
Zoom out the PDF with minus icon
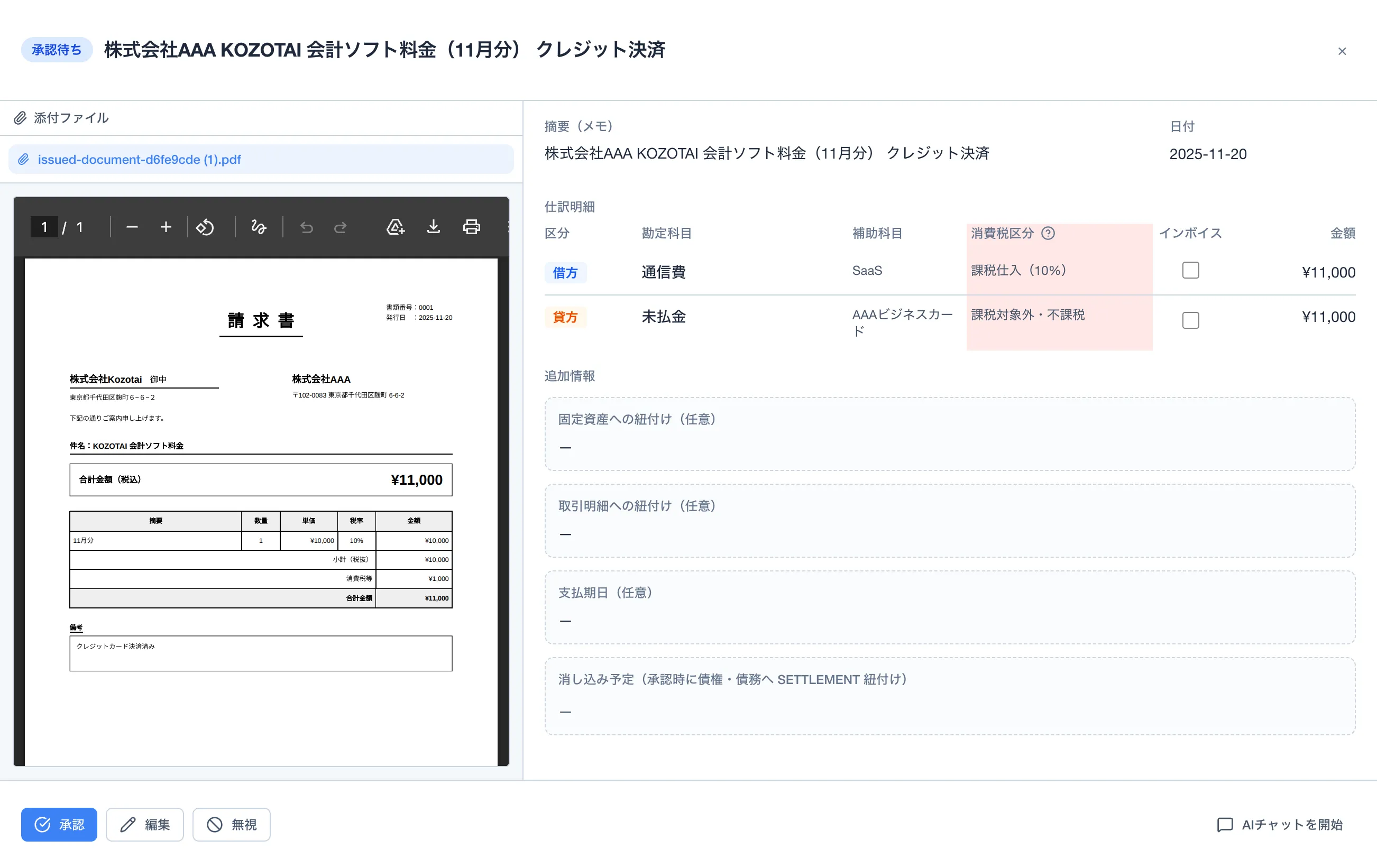132,228
